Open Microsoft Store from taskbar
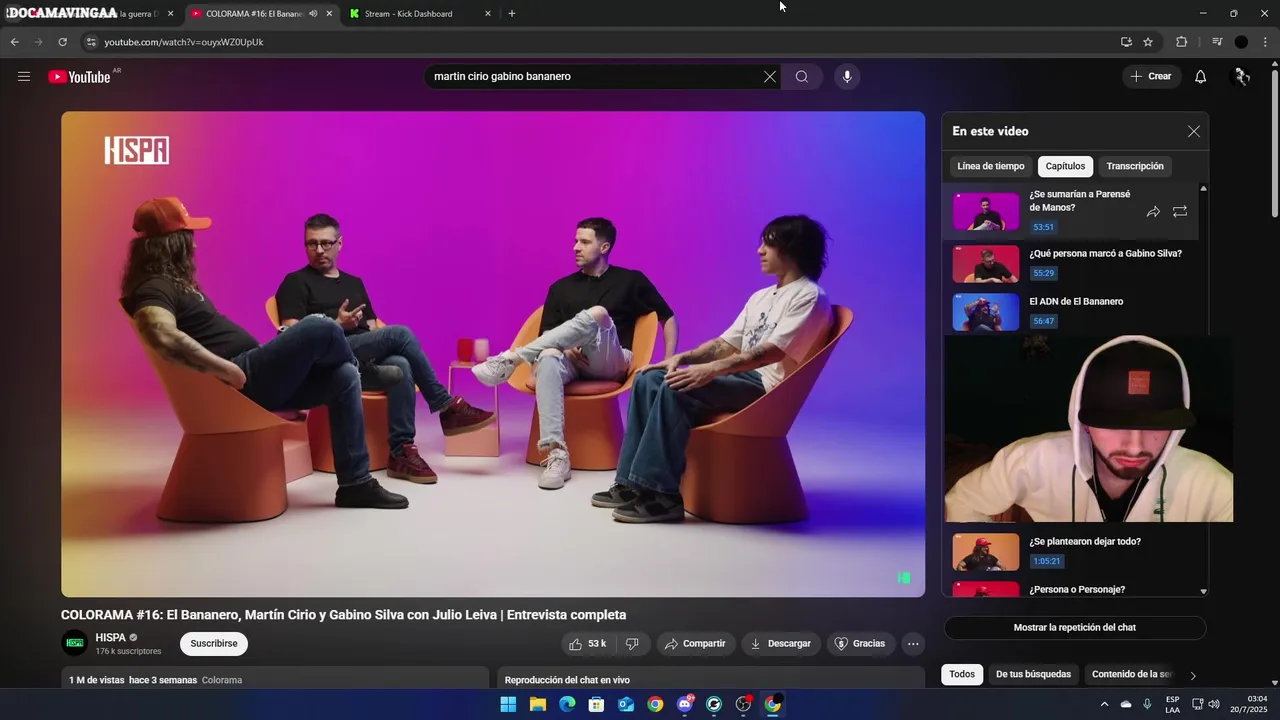Image resolution: width=1280 pixels, height=720 pixels. coord(596,704)
